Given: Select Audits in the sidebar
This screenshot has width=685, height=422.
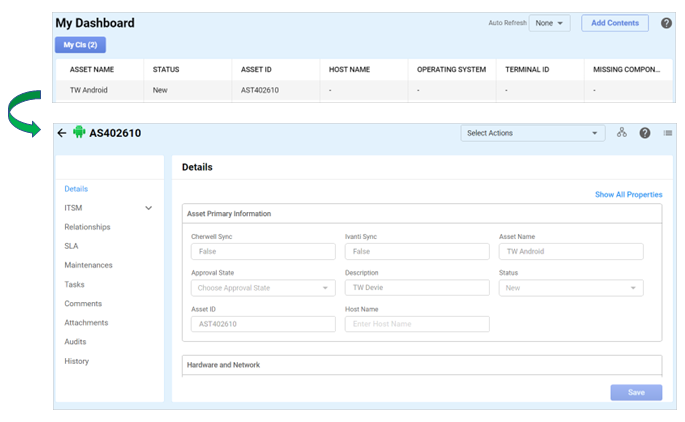Looking at the screenshot, I should [x=75, y=342].
